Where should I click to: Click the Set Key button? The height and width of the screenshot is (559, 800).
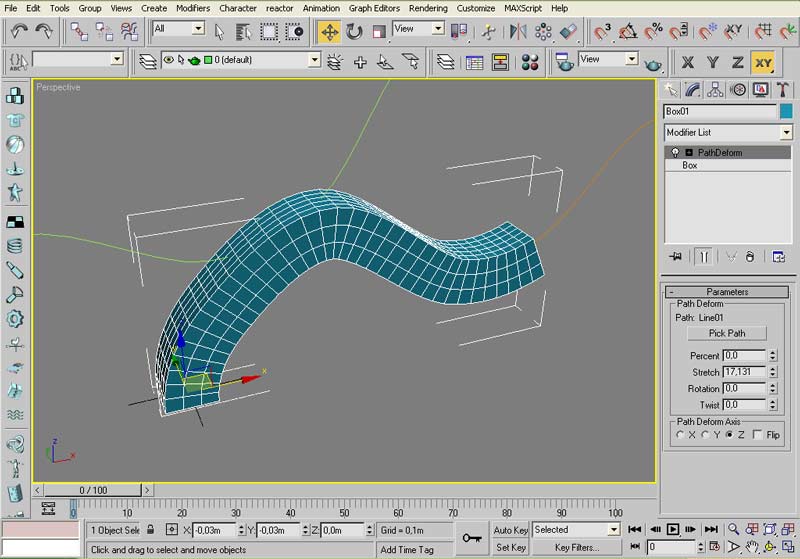[510, 547]
